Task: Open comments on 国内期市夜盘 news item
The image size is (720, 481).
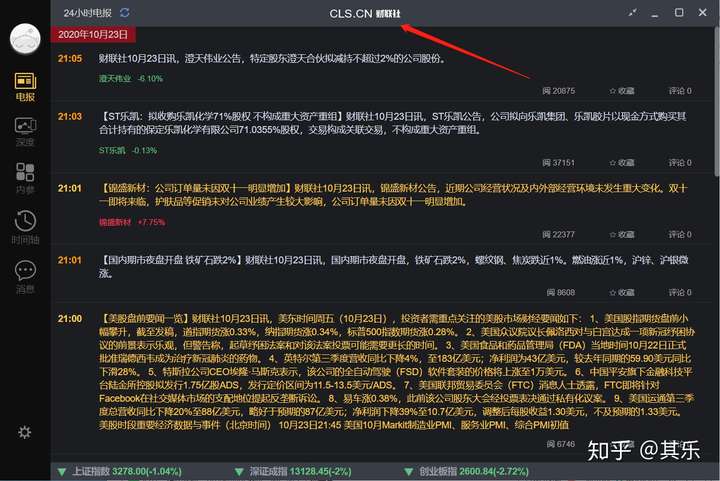Action: [680, 292]
